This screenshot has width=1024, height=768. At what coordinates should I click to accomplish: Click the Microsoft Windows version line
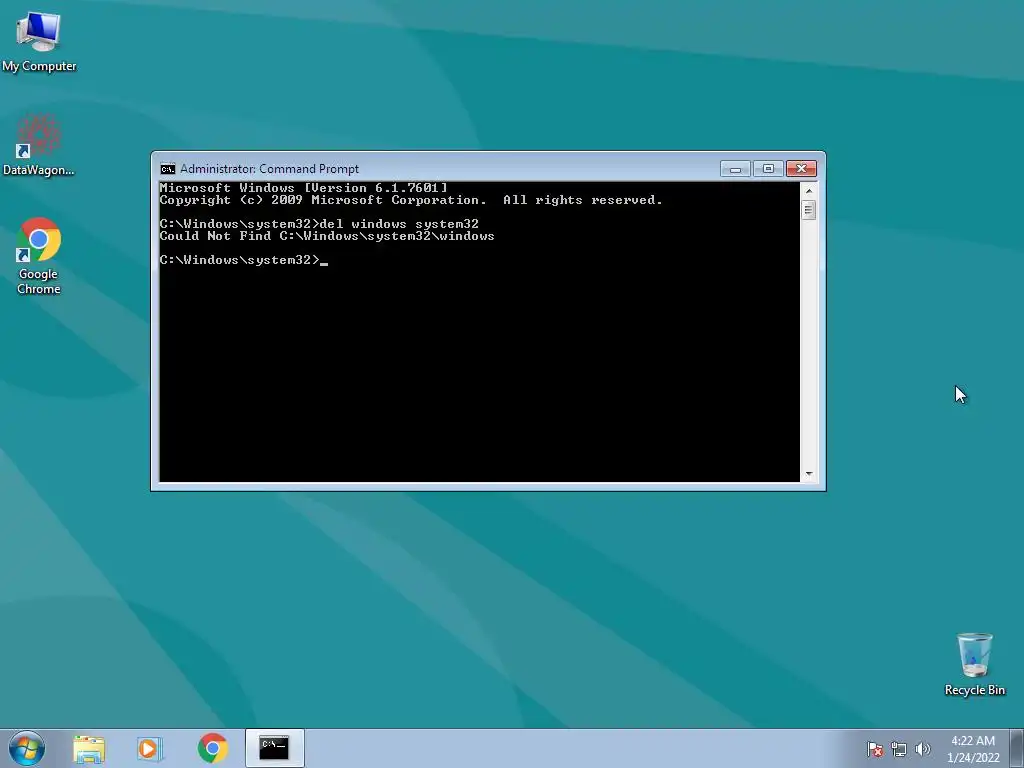coord(304,188)
